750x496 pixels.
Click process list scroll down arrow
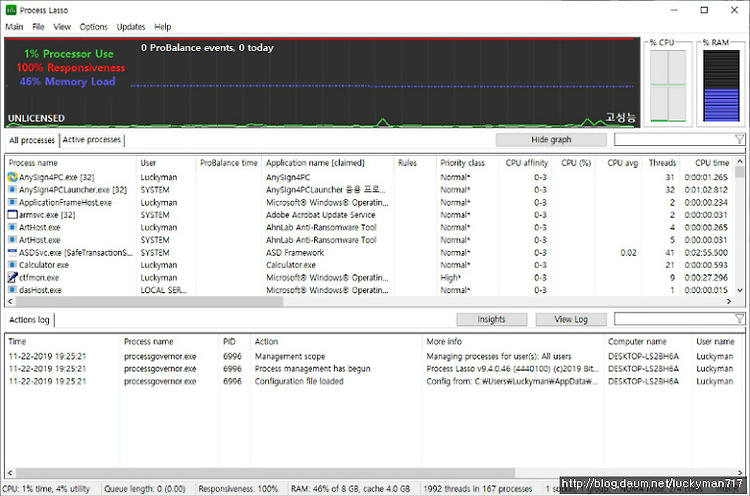740,290
